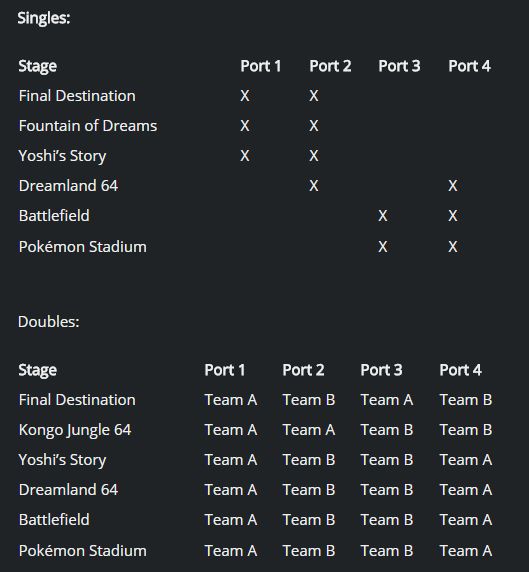The width and height of the screenshot is (529, 572).
Task: Click Team A for Dreamland 64 Port 4
Action: pos(466,490)
